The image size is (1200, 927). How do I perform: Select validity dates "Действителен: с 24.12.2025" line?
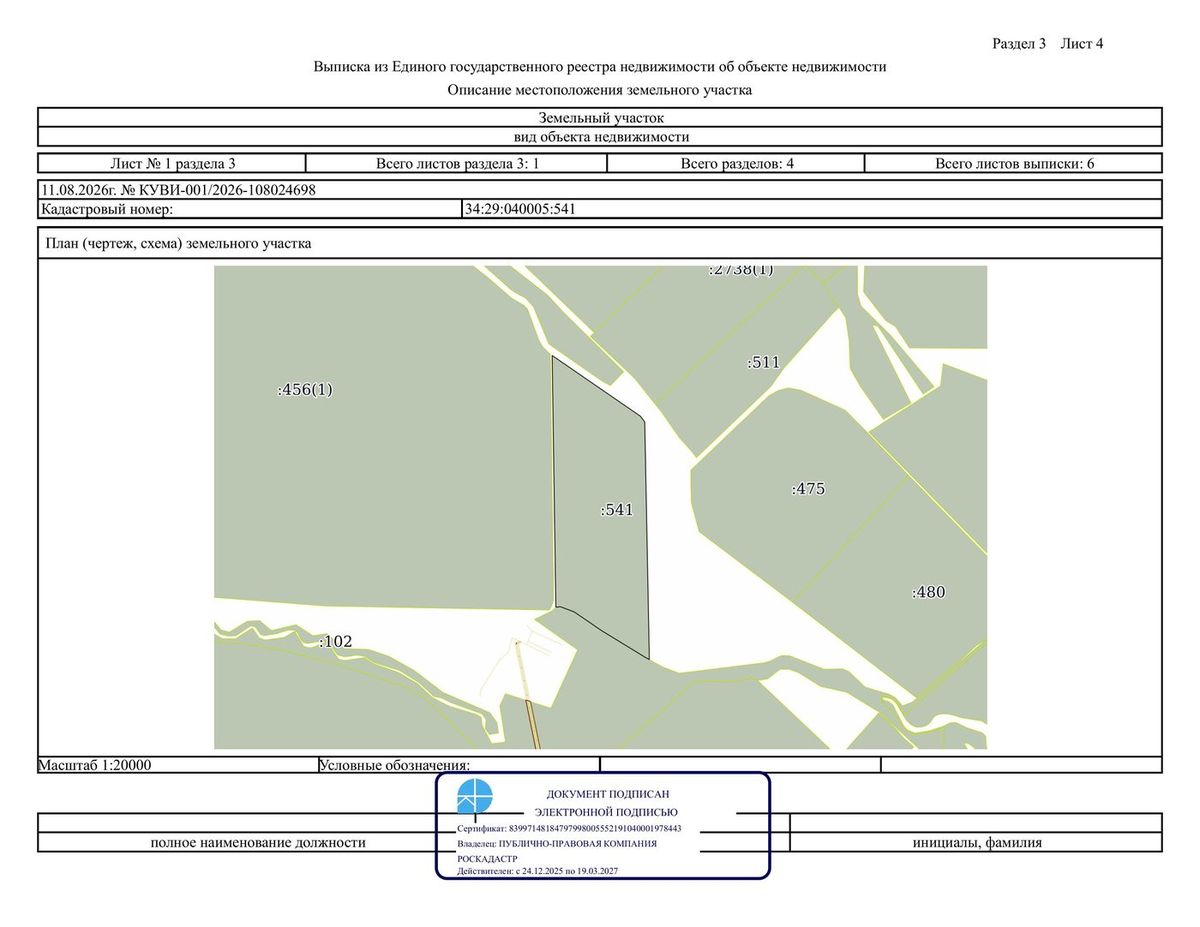(537, 871)
